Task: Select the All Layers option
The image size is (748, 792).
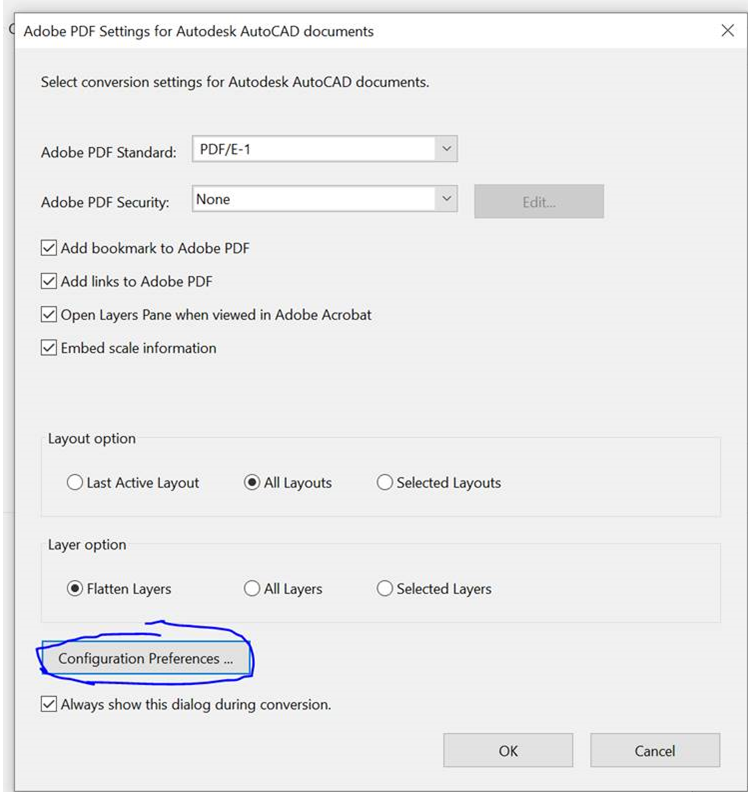Action: tap(252, 589)
